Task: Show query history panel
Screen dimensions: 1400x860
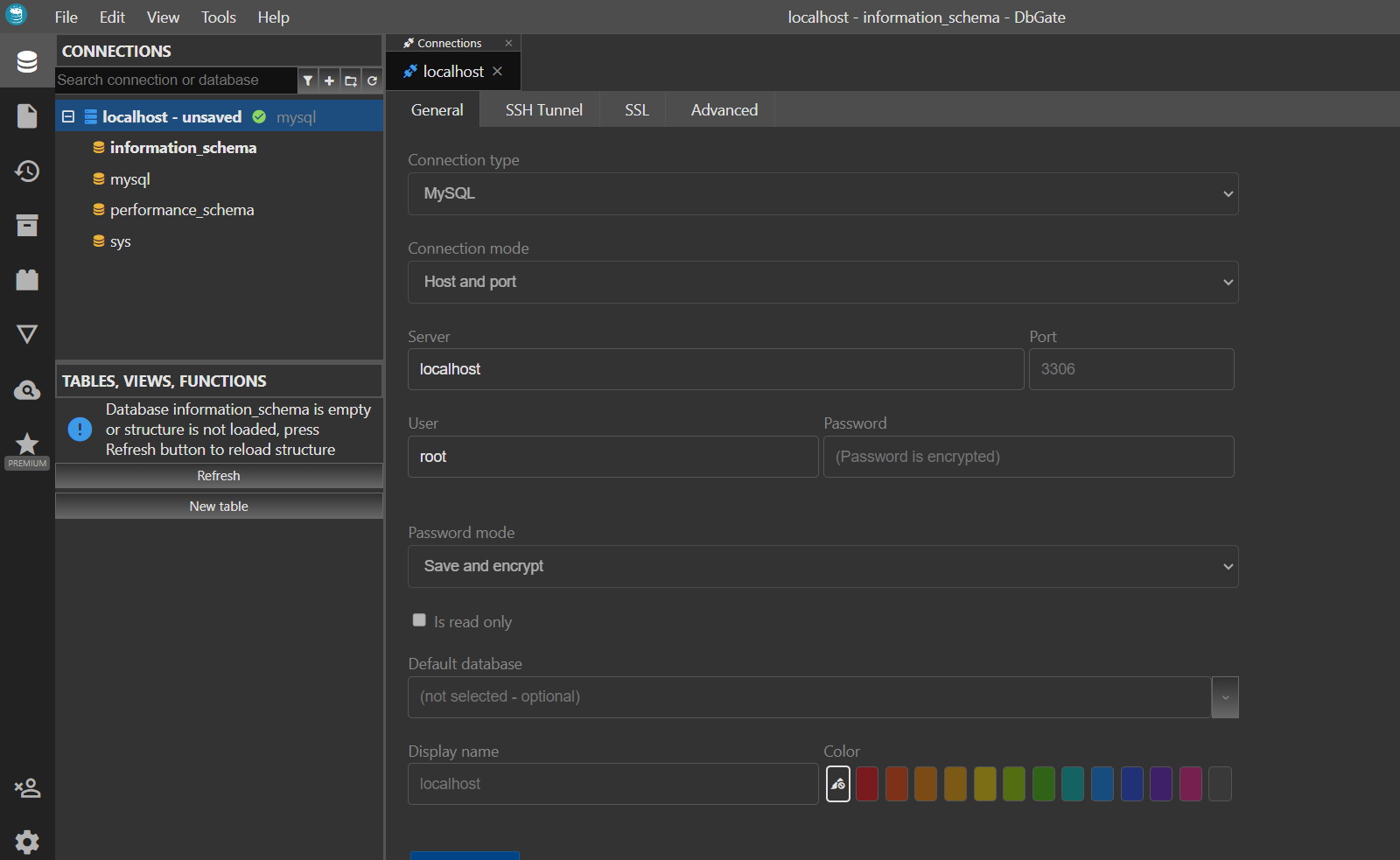Action: click(27, 171)
